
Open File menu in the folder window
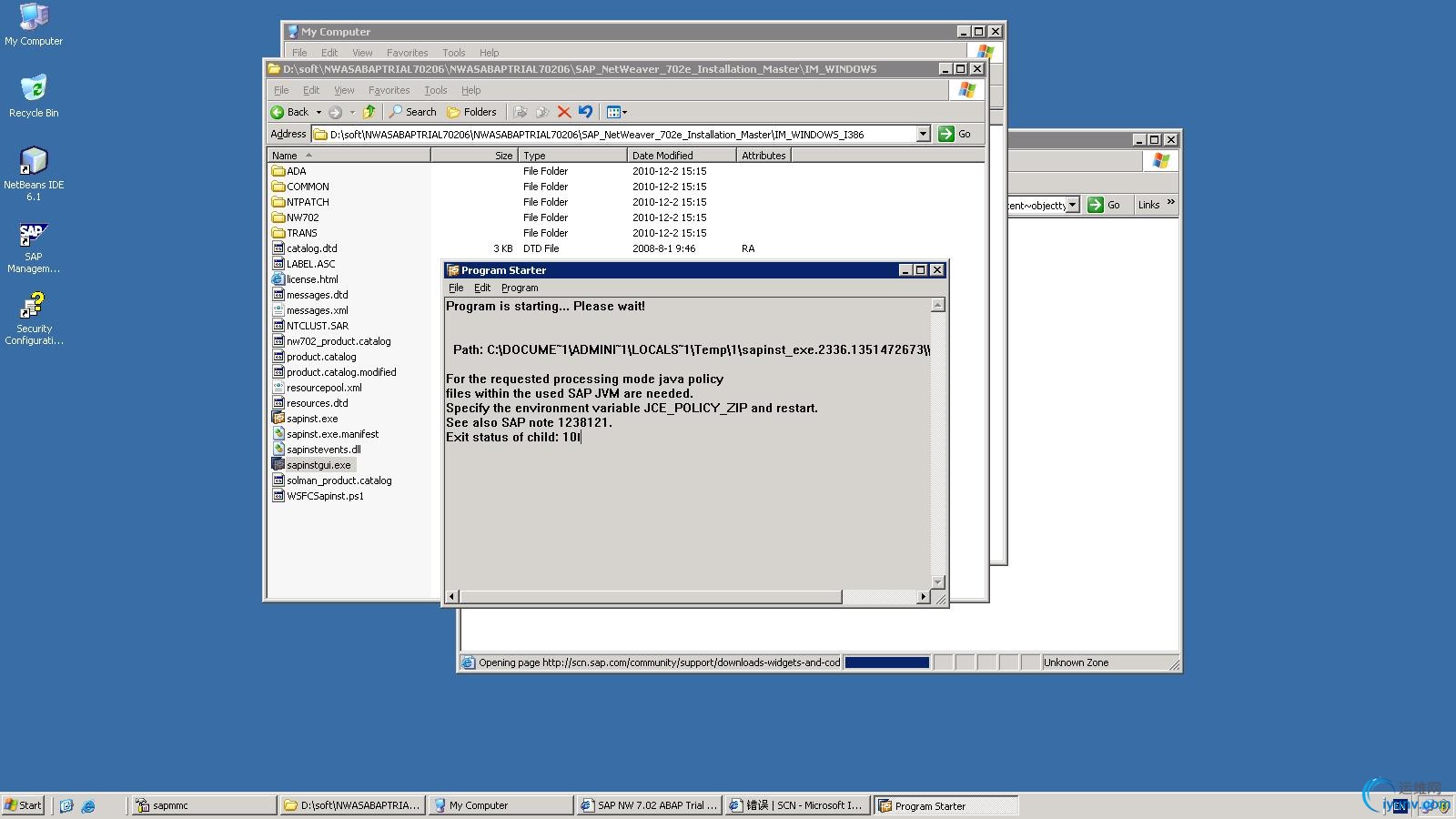click(281, 90)
